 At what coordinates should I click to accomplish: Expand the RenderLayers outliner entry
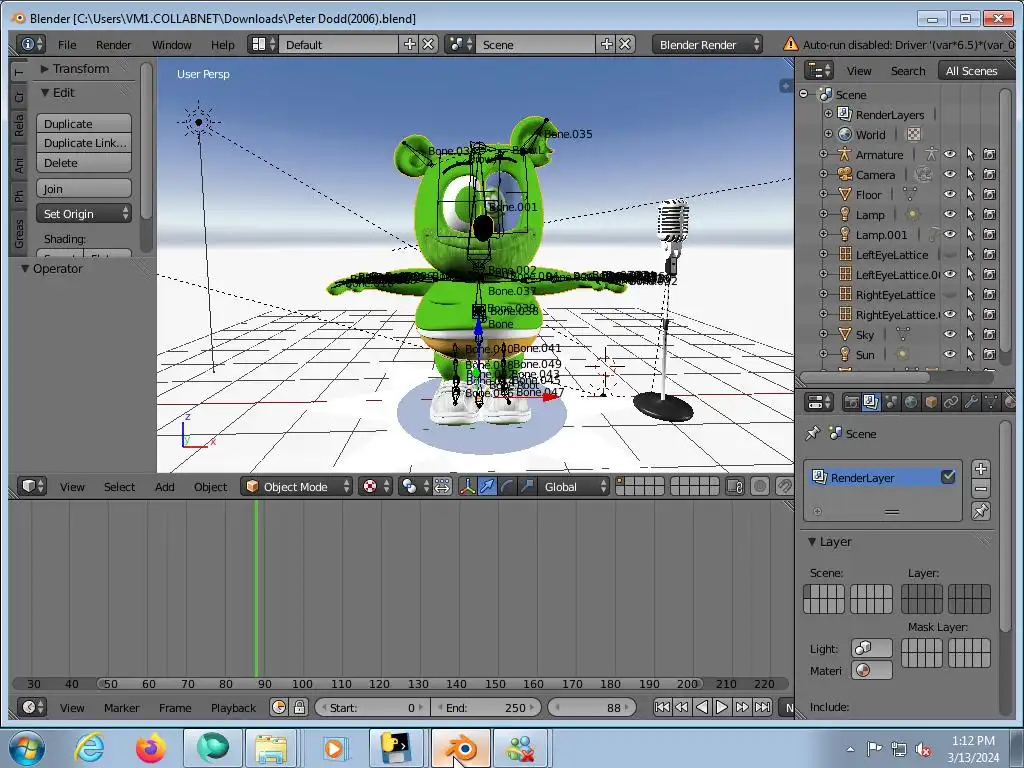click(828, 114)
